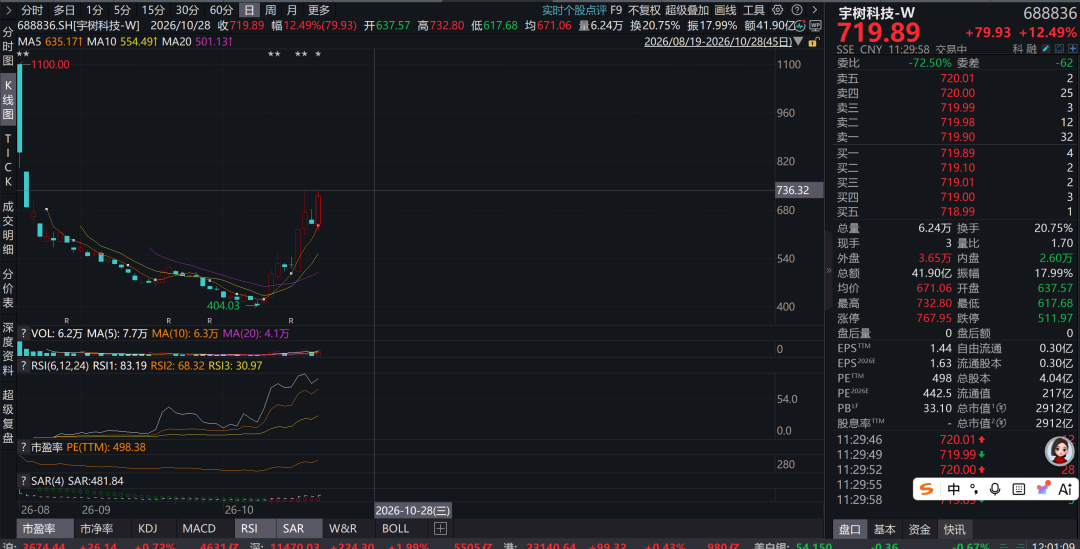The image size is (1080, 549).
Task: Select the 30分 timeframe
Action: coord(187,10)
